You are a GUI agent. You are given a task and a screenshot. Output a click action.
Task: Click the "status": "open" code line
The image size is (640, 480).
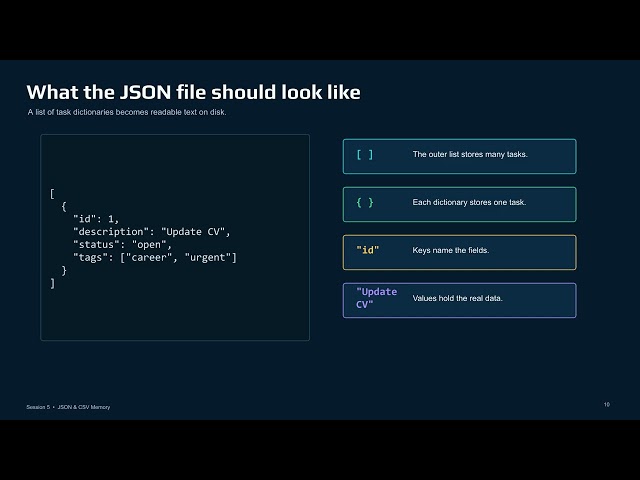pos(122,244)
